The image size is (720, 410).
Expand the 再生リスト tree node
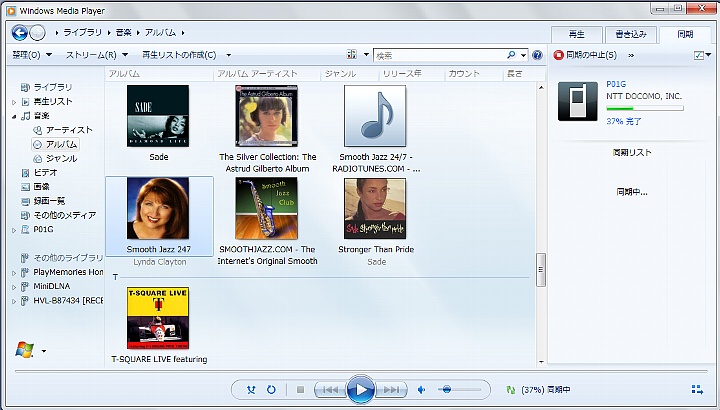pyautogui.click(x=14, y=102)
